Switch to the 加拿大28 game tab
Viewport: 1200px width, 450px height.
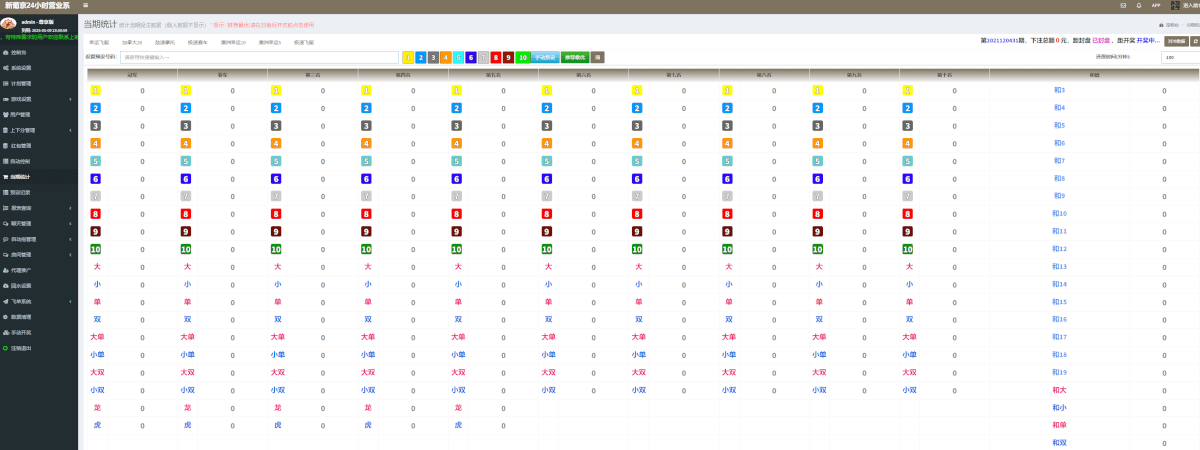[132, 43]
